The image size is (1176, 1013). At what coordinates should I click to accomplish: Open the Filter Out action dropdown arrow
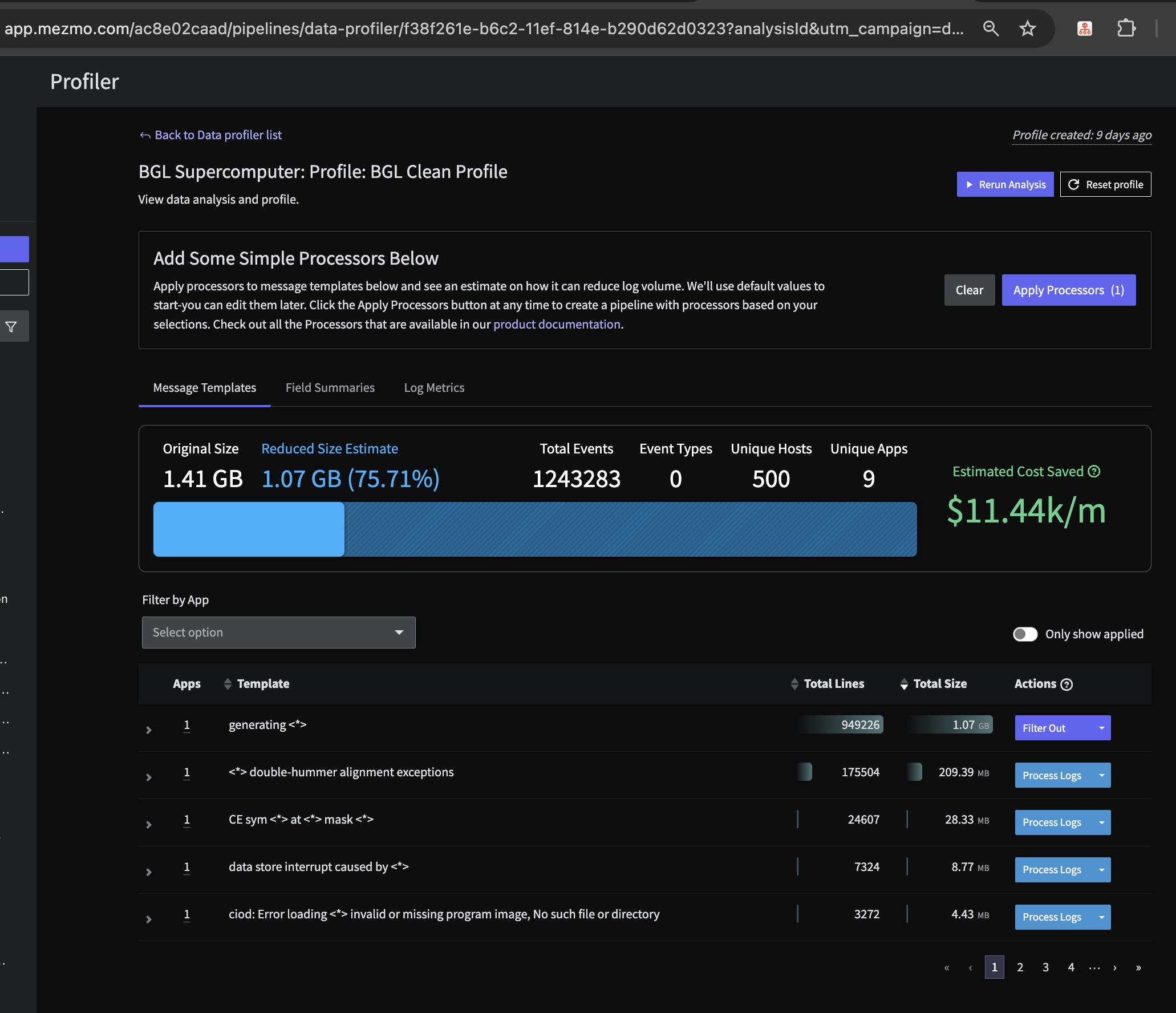(1101, 728)
